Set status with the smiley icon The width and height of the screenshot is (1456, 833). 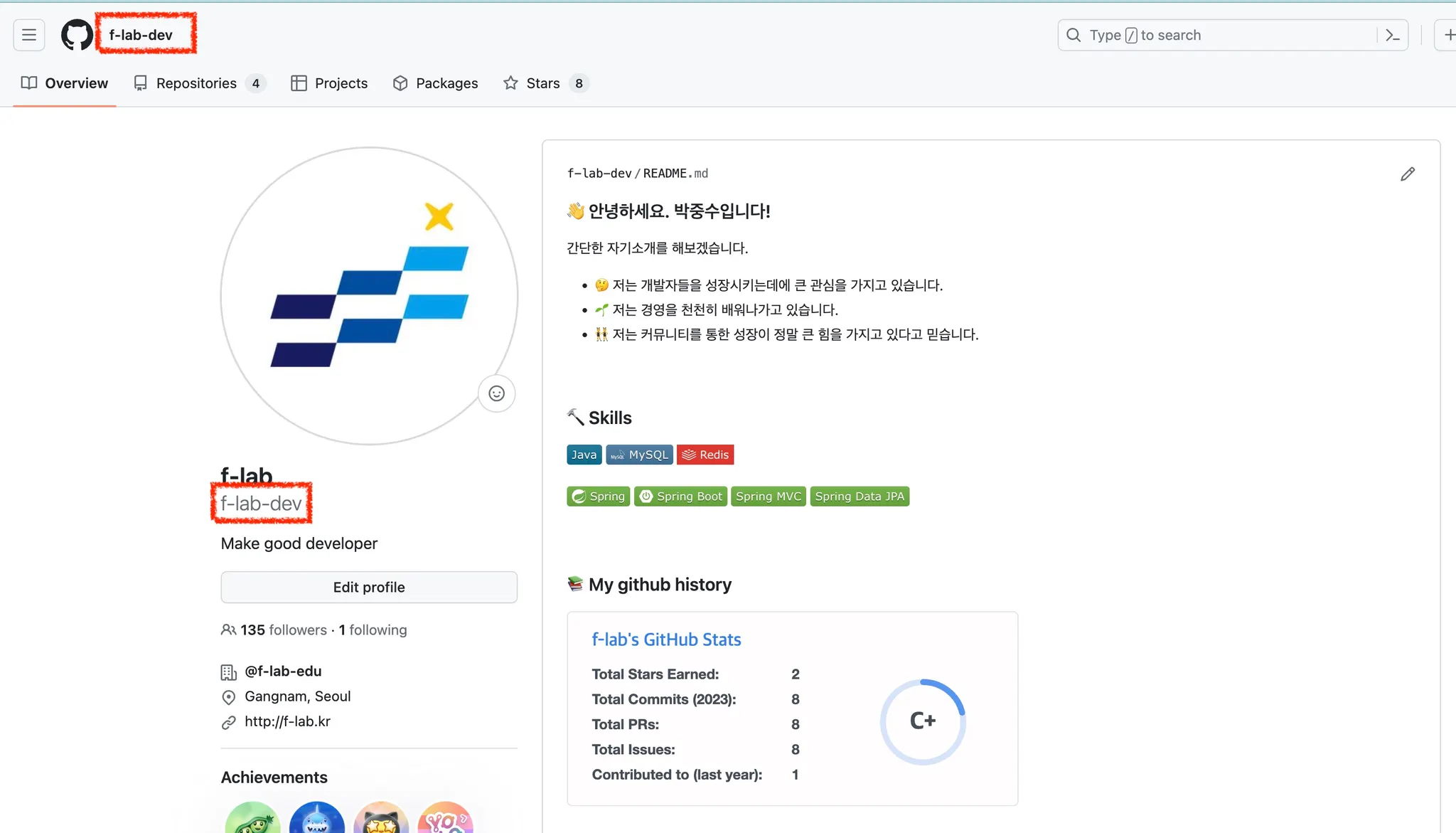496,393
